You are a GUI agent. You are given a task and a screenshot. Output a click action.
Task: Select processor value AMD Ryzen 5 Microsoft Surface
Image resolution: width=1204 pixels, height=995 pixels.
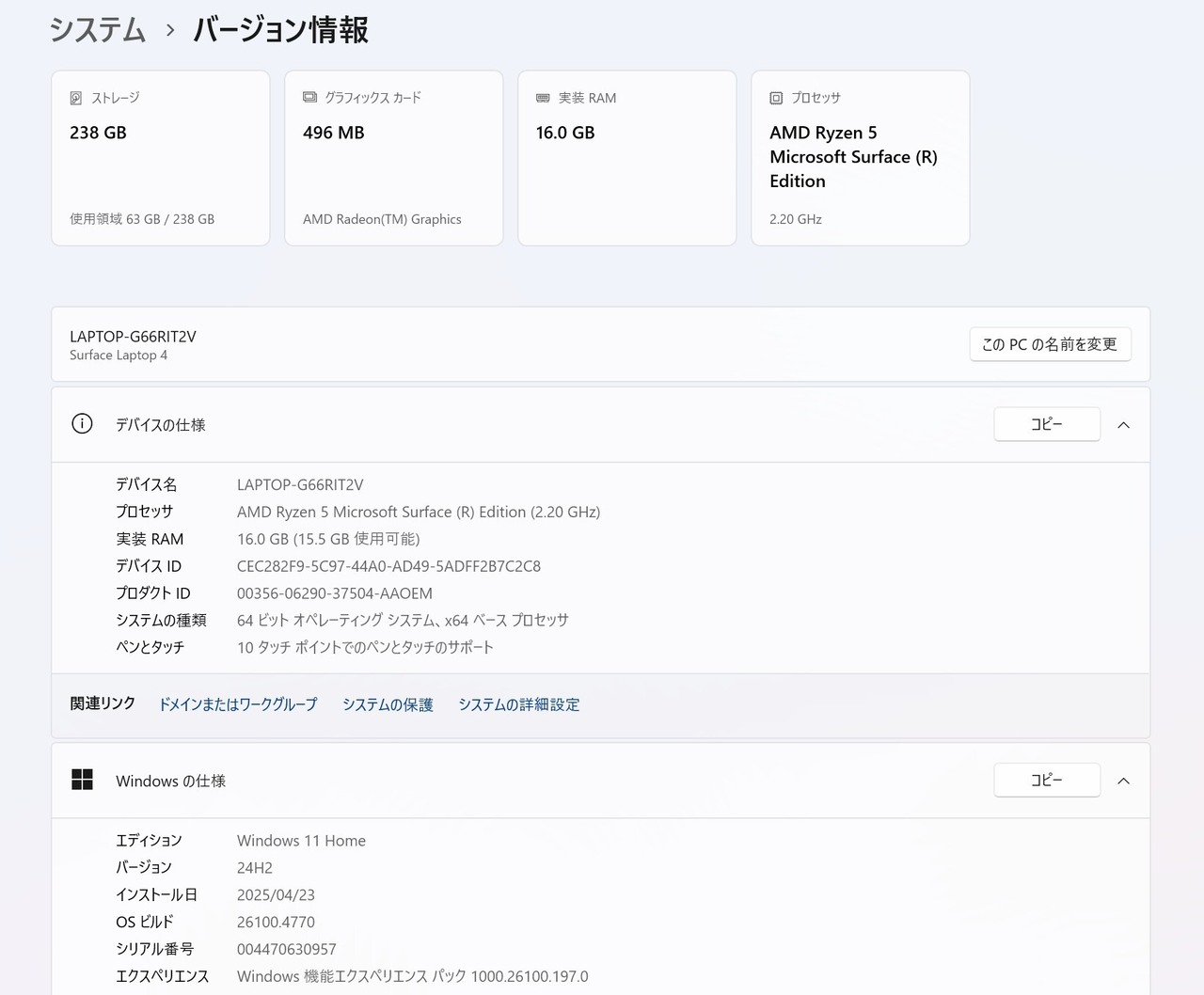pyautogui.click(x=419, y=513)
